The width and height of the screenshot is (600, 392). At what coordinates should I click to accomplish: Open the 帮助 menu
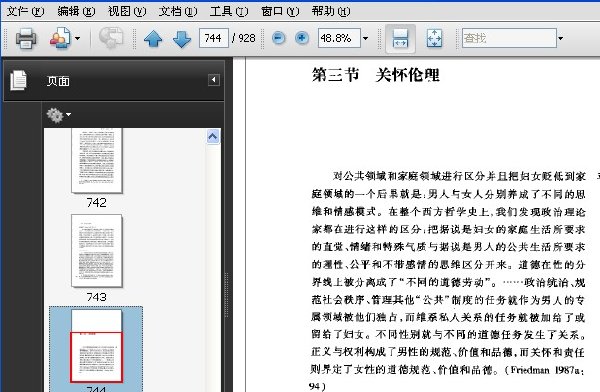click(x=331, y=11)
